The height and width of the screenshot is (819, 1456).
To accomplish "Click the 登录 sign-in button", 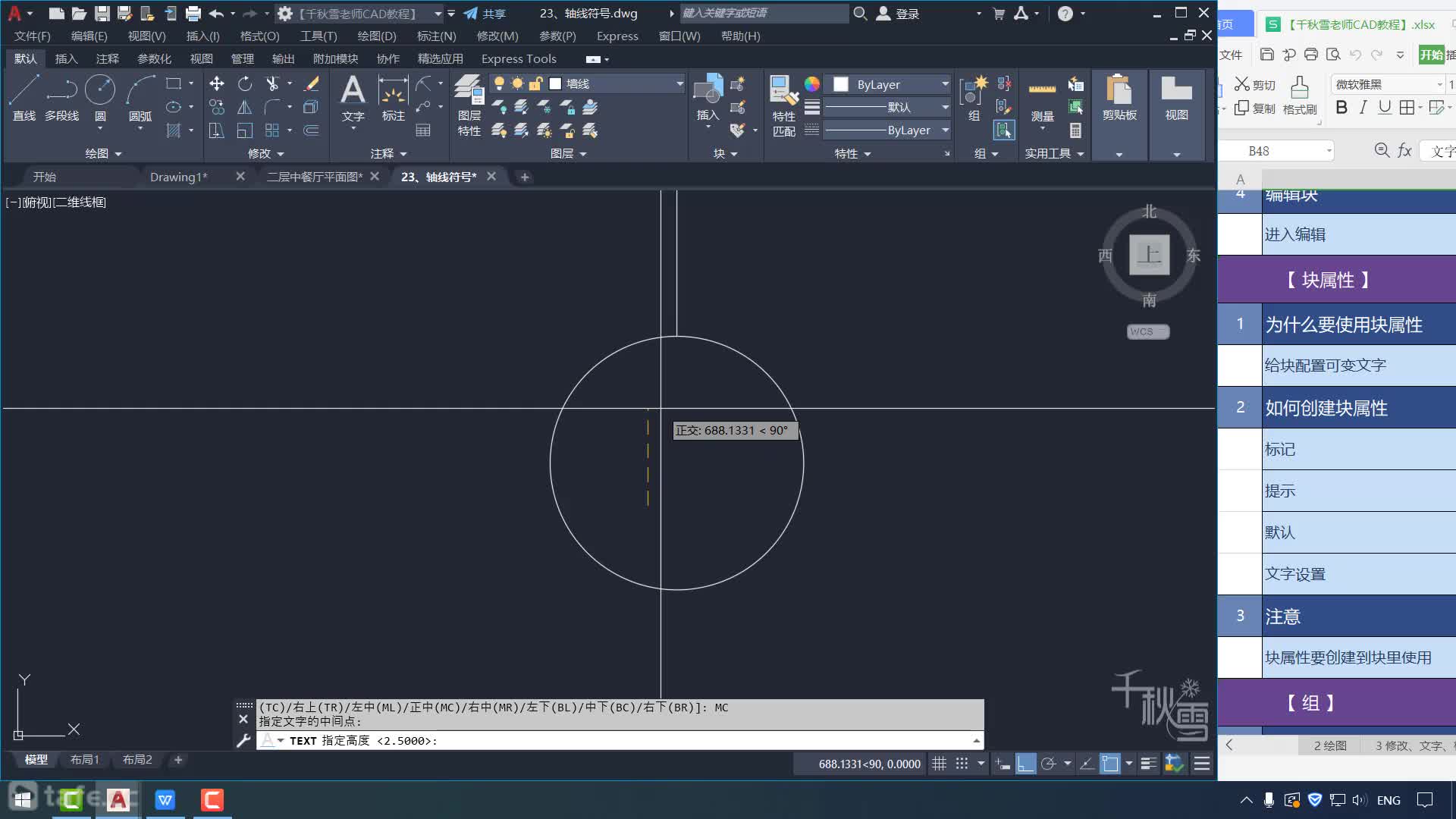I will pyautogui.click(x=897, y=14).
